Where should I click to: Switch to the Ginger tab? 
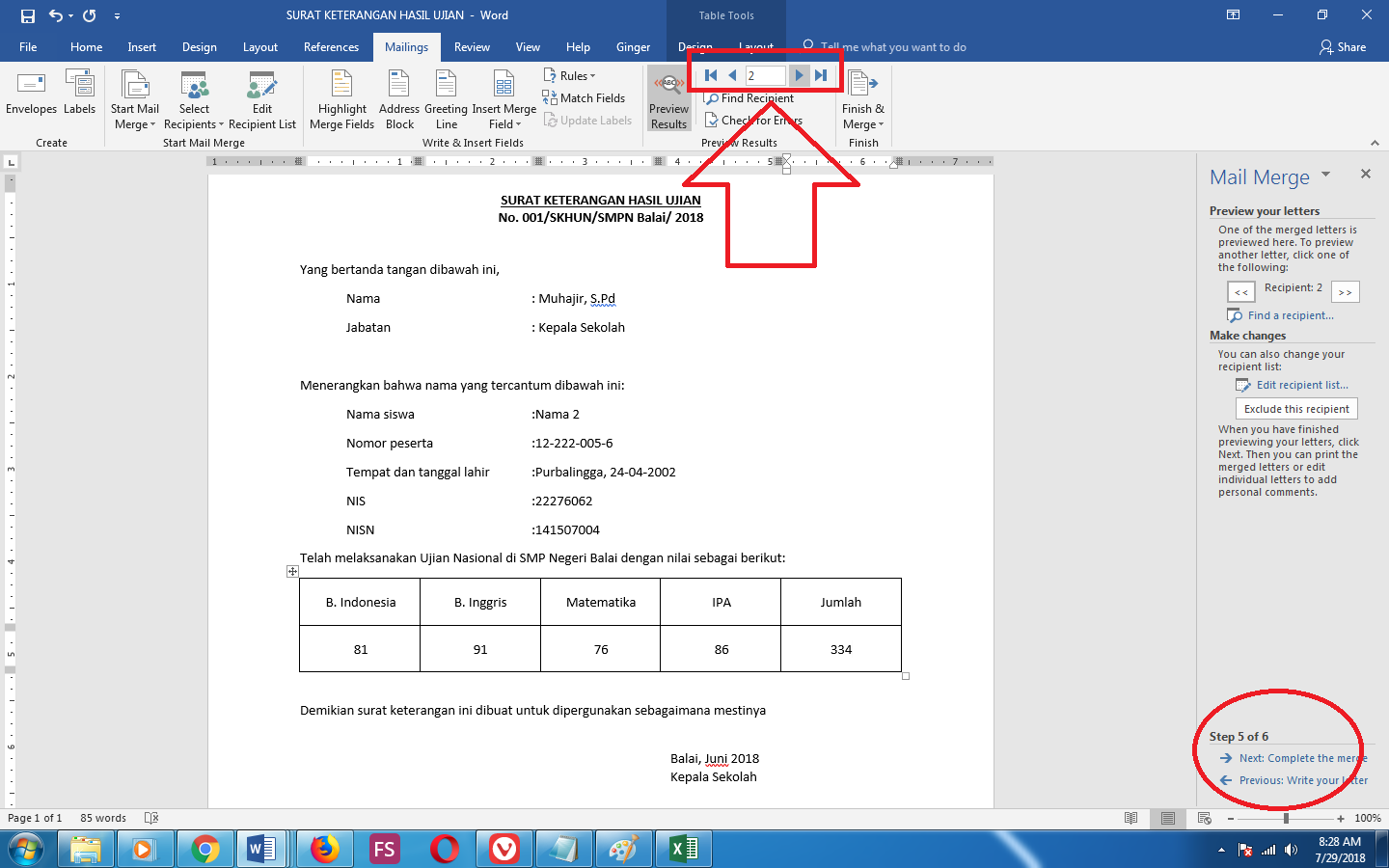(633, 47)
